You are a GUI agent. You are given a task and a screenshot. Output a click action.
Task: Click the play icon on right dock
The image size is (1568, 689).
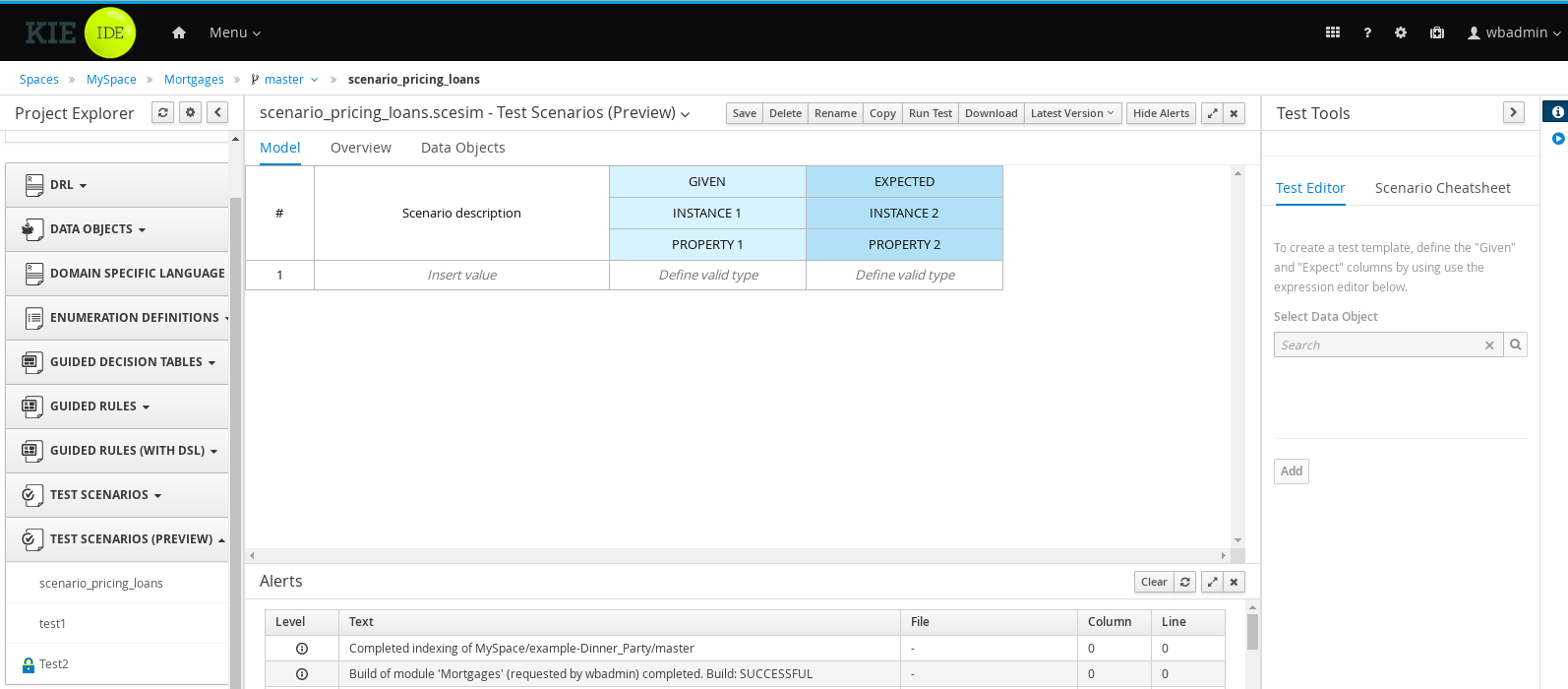point(1558,139)
